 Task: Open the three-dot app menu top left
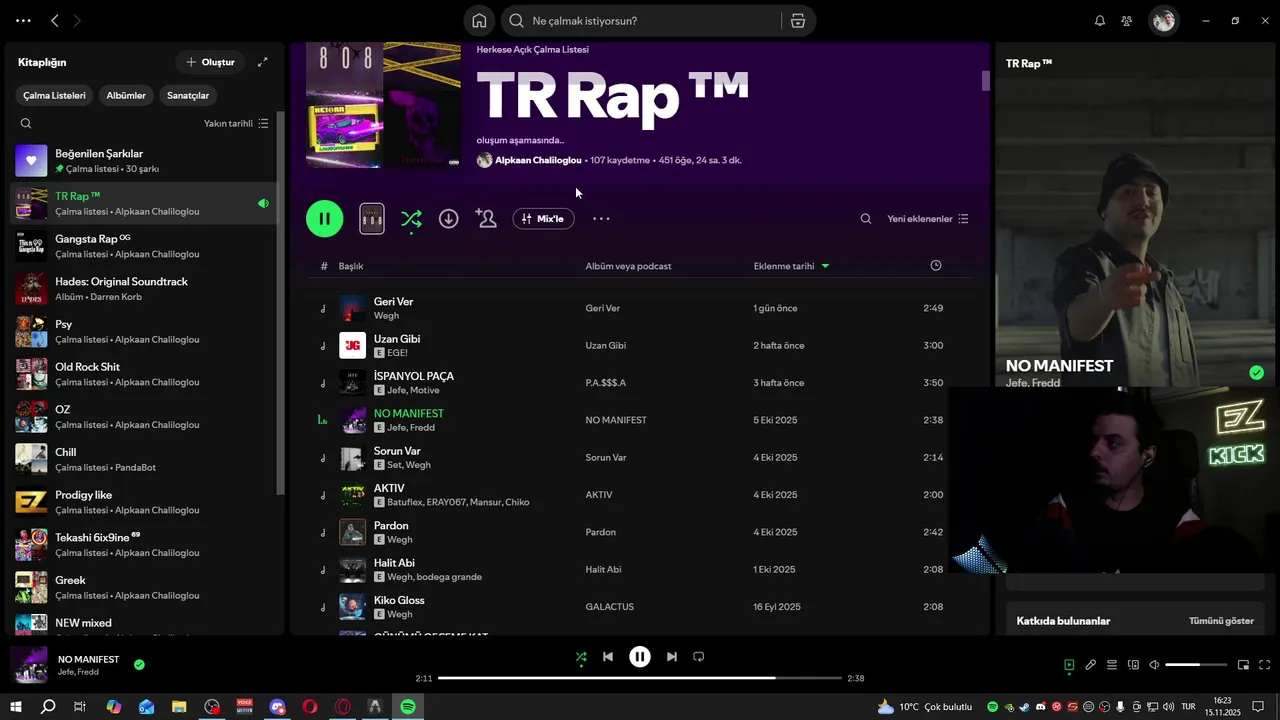[23, 21]
